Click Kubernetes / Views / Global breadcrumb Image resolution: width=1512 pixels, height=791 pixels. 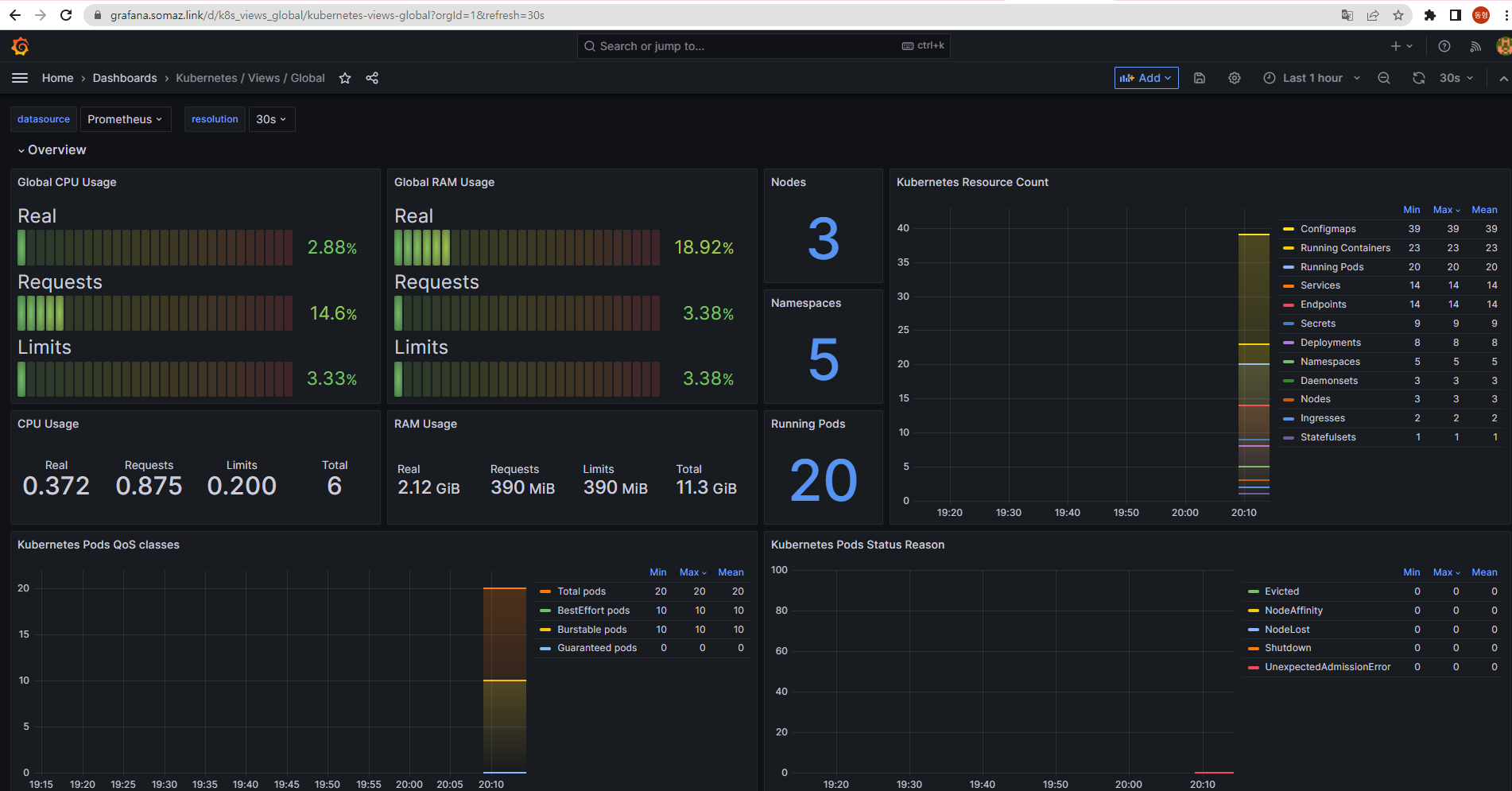[x=250, y=78]
